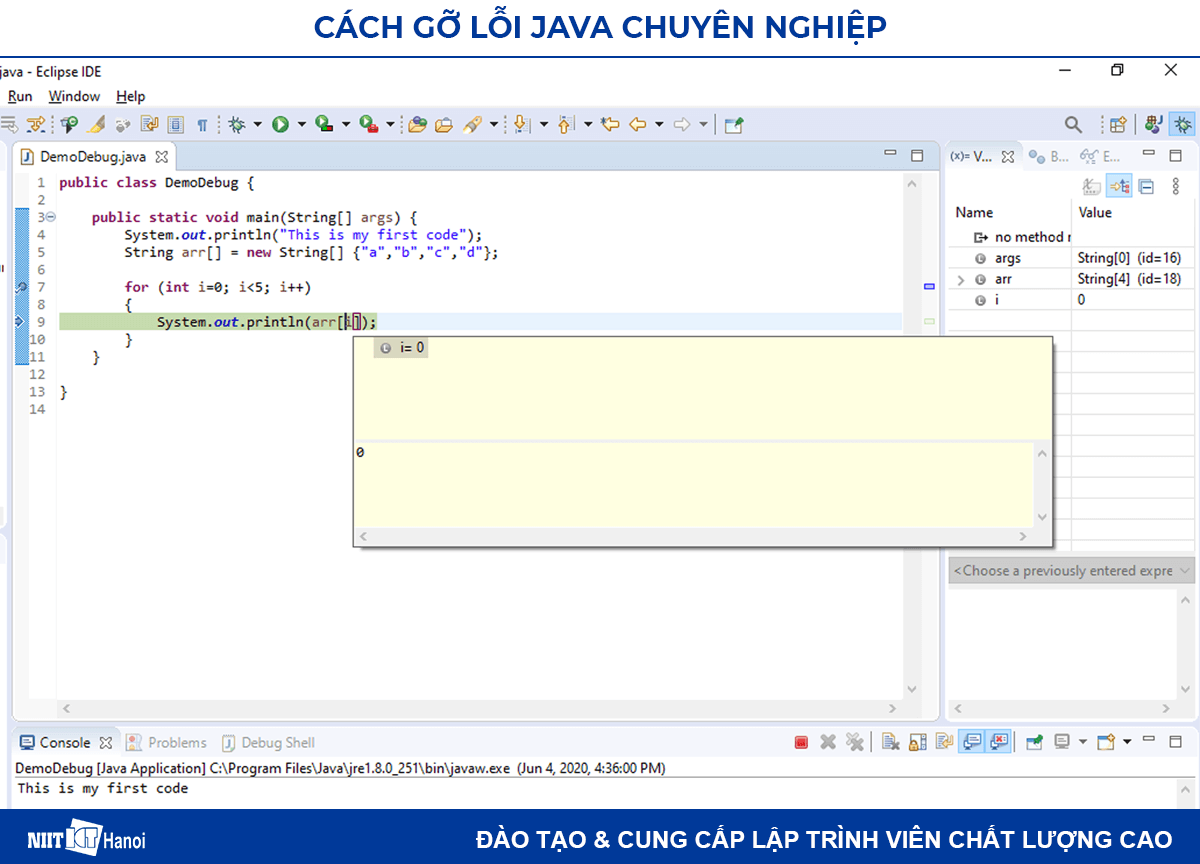The image size is (1200, 864).
Task: Open the Java perspective icon
Action: (x=1153, y=124)
